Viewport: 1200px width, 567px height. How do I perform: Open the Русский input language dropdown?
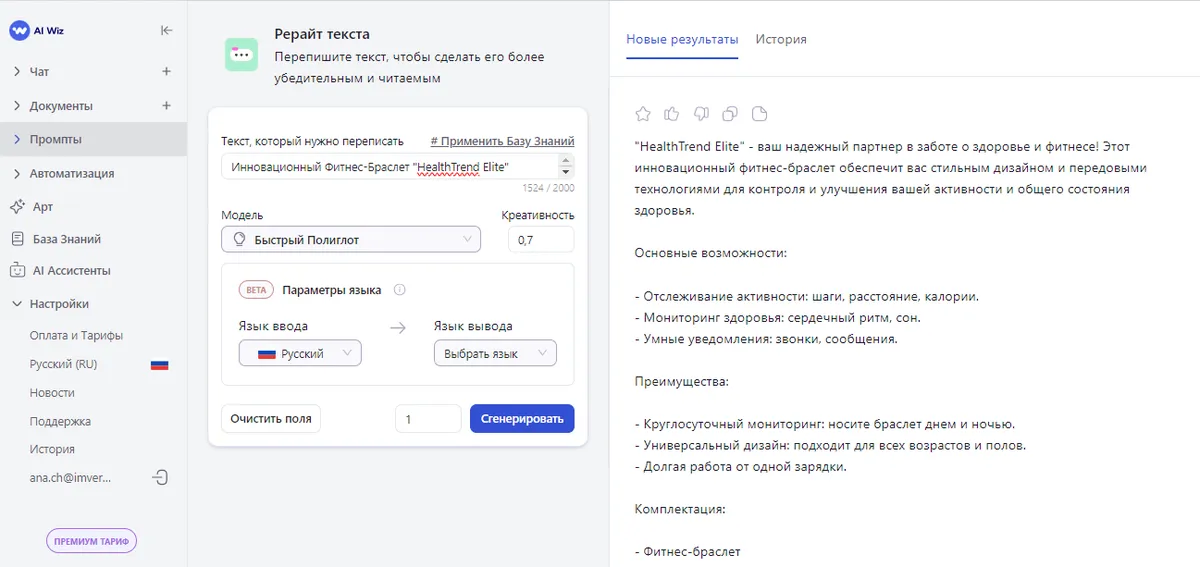pyautogui.click(x=300, y=353)
